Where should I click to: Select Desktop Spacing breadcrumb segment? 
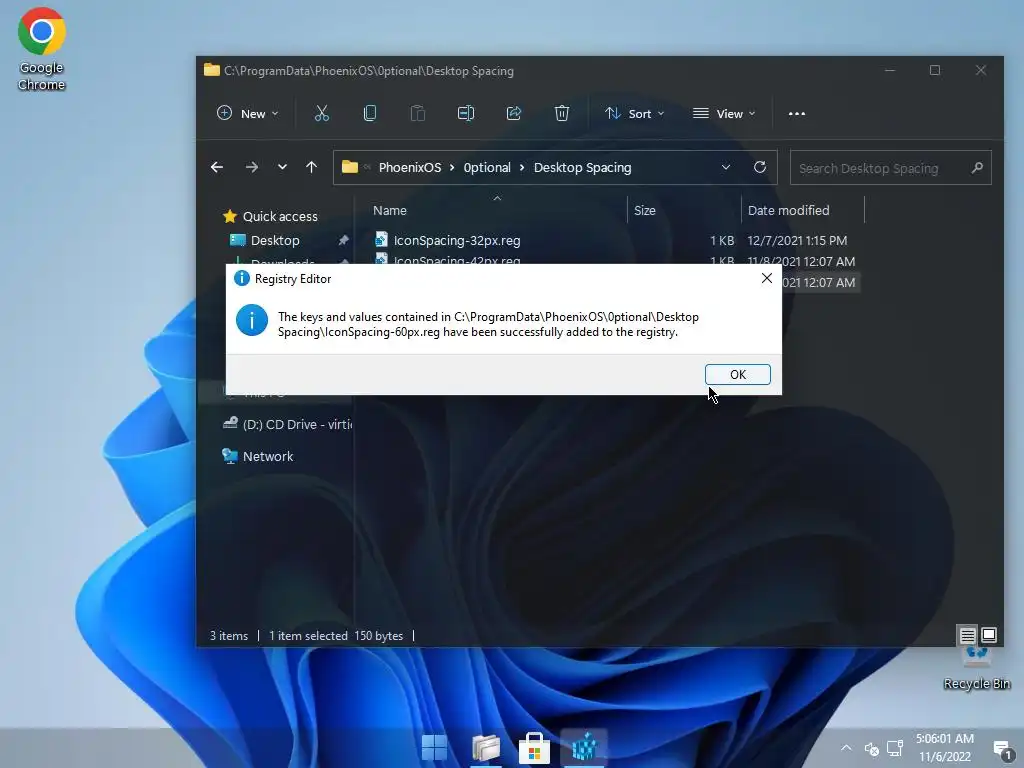(583, 168)
